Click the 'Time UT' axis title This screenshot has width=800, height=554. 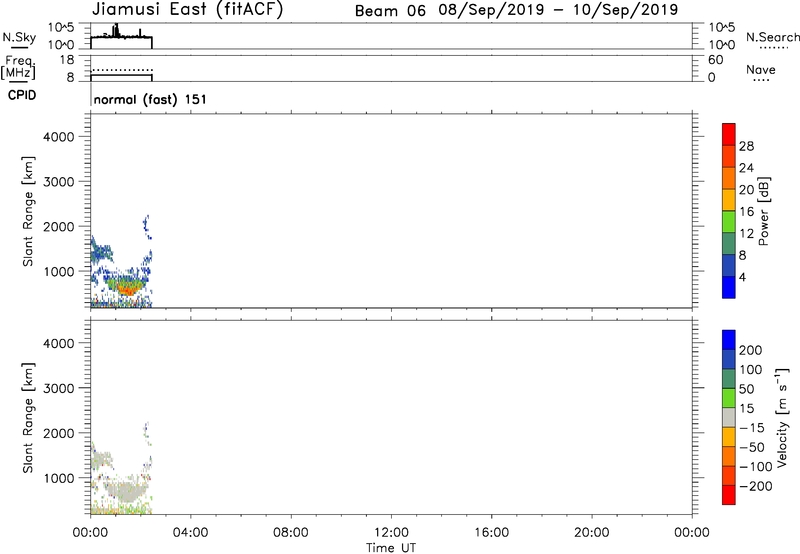391,548
